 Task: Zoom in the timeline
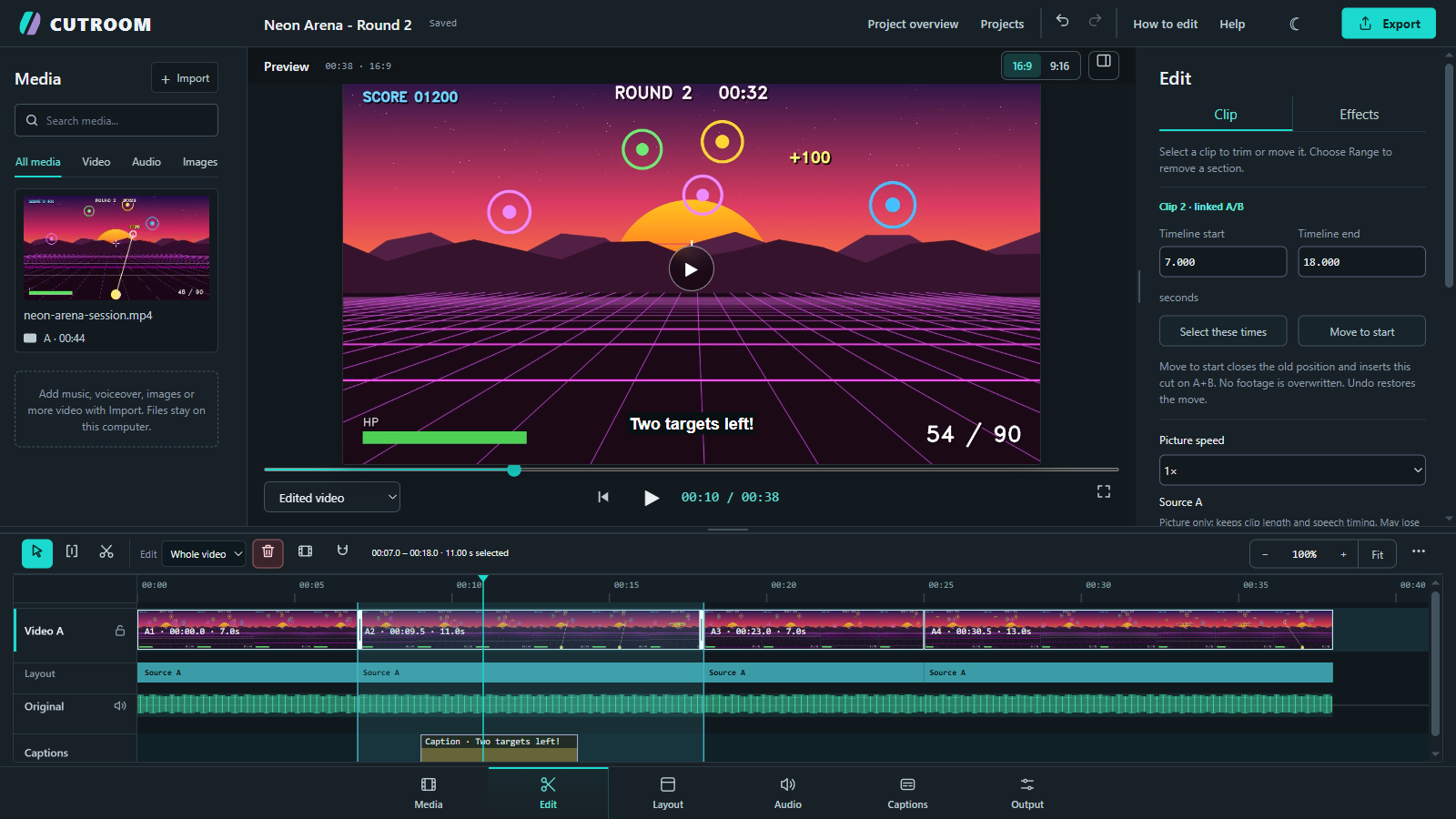(x=1343, y=554)
